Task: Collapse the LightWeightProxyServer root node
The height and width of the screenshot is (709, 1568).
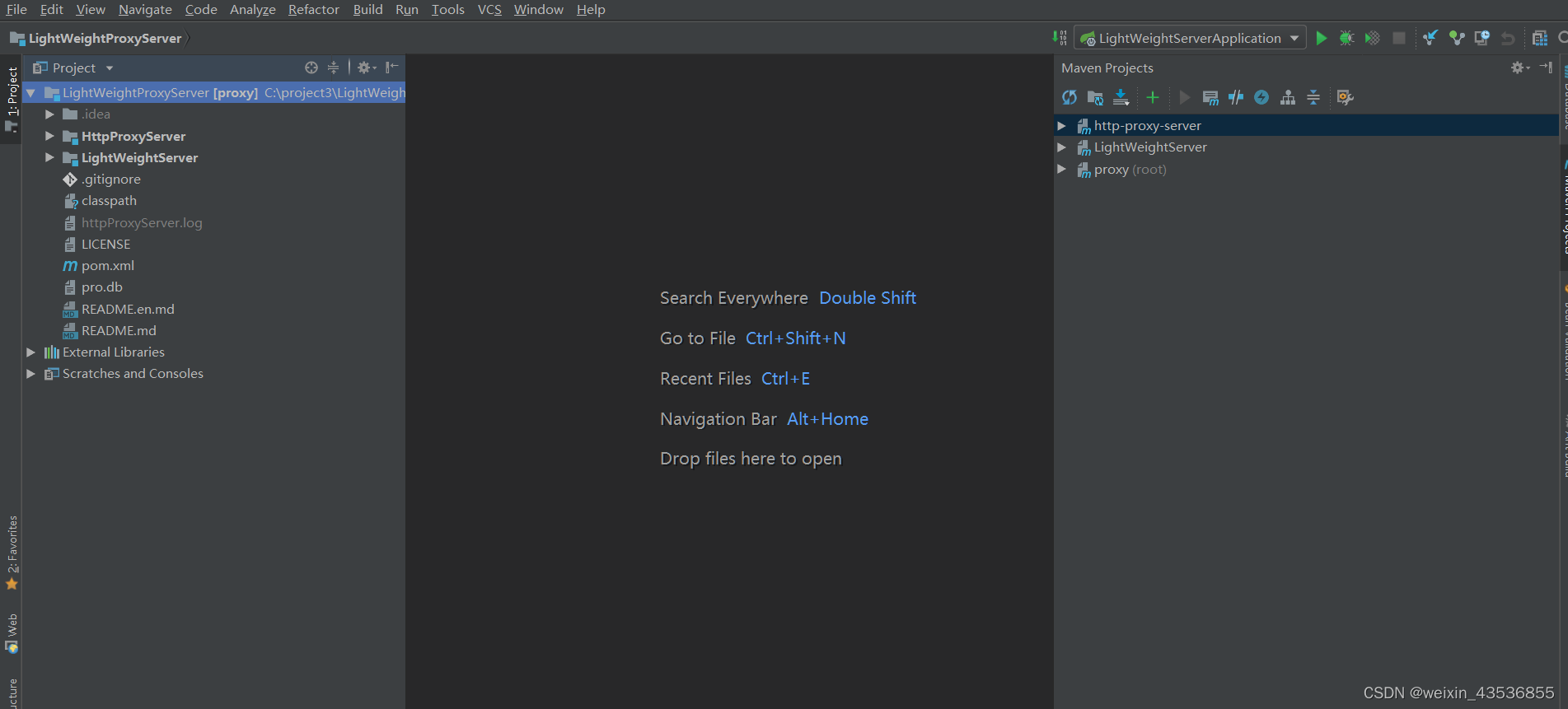Action: (31, 93)
